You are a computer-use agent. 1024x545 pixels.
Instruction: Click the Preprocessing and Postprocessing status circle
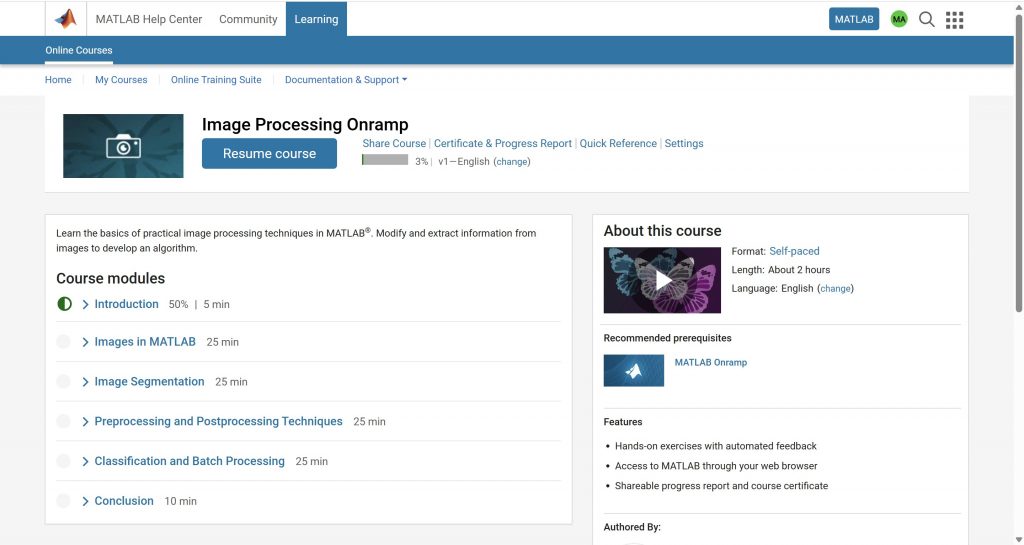(x=63, y=421)
